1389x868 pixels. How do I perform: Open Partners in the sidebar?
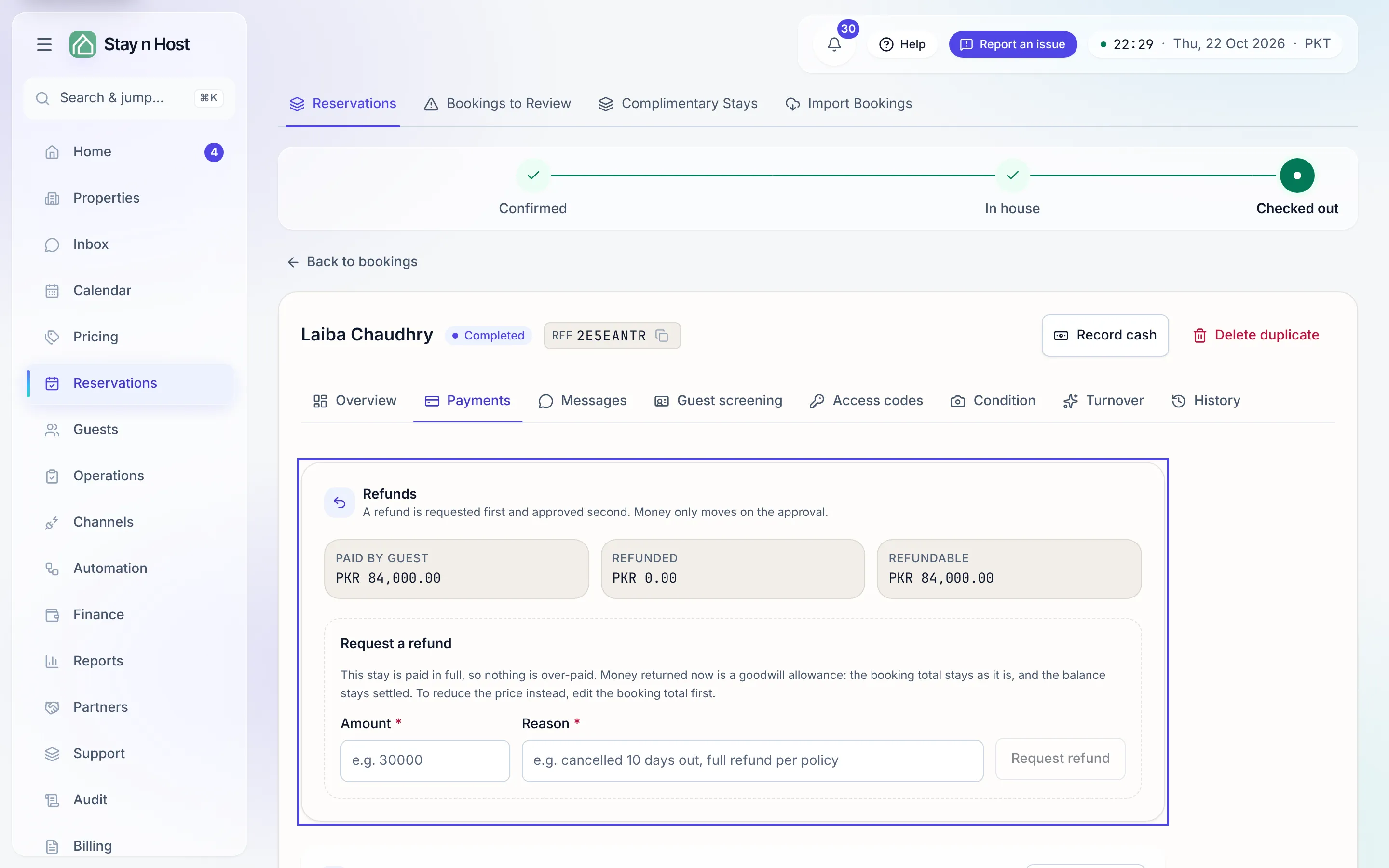[x=130, y=707]
